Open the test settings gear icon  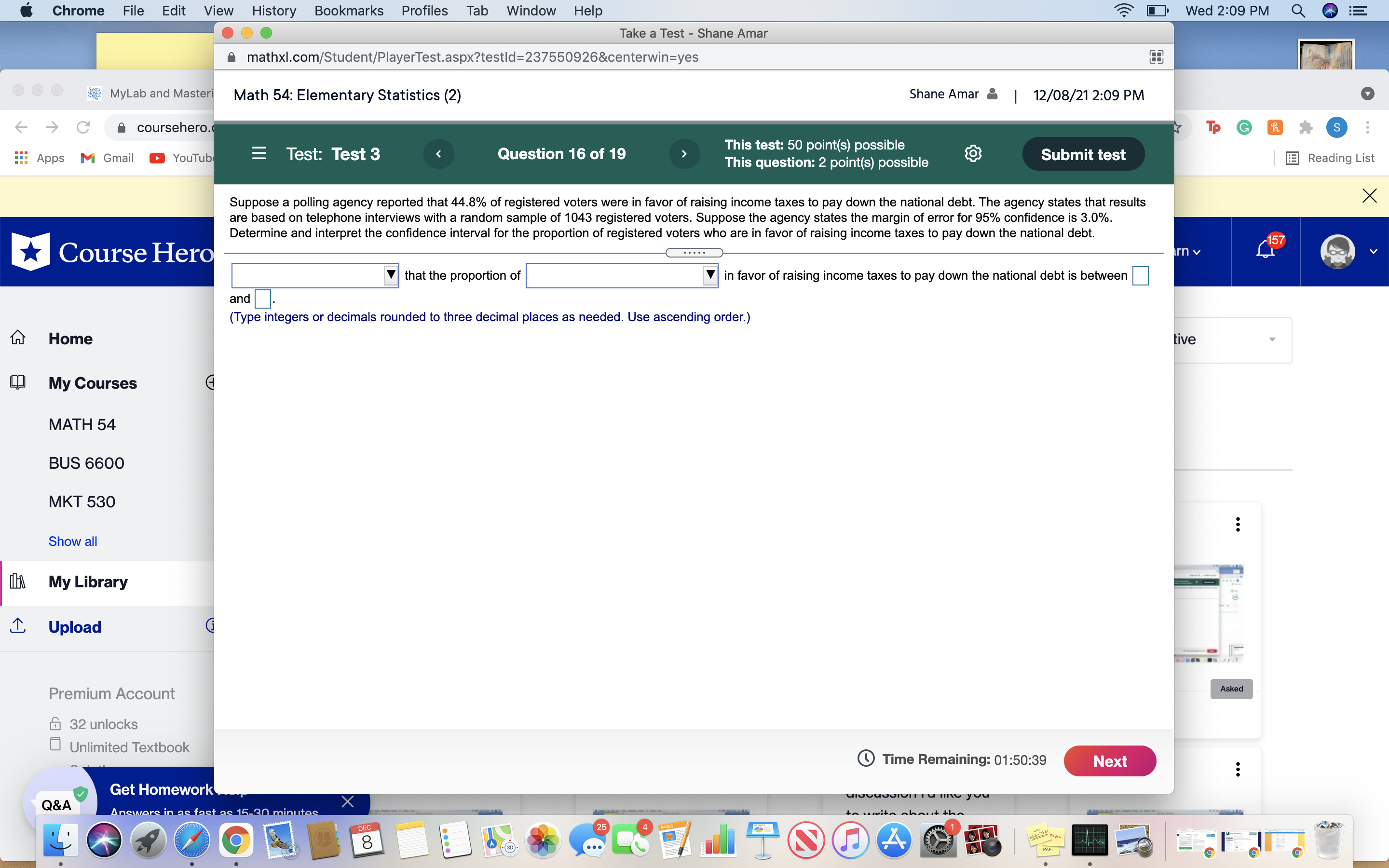[973, 153]
